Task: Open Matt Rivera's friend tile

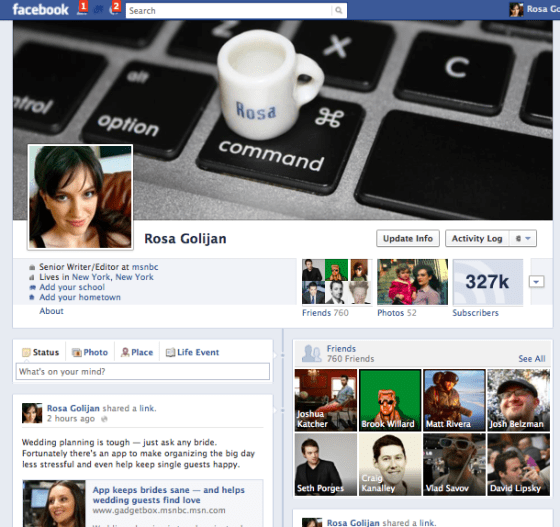Action: pyautogui.click(x=454, y=400)
